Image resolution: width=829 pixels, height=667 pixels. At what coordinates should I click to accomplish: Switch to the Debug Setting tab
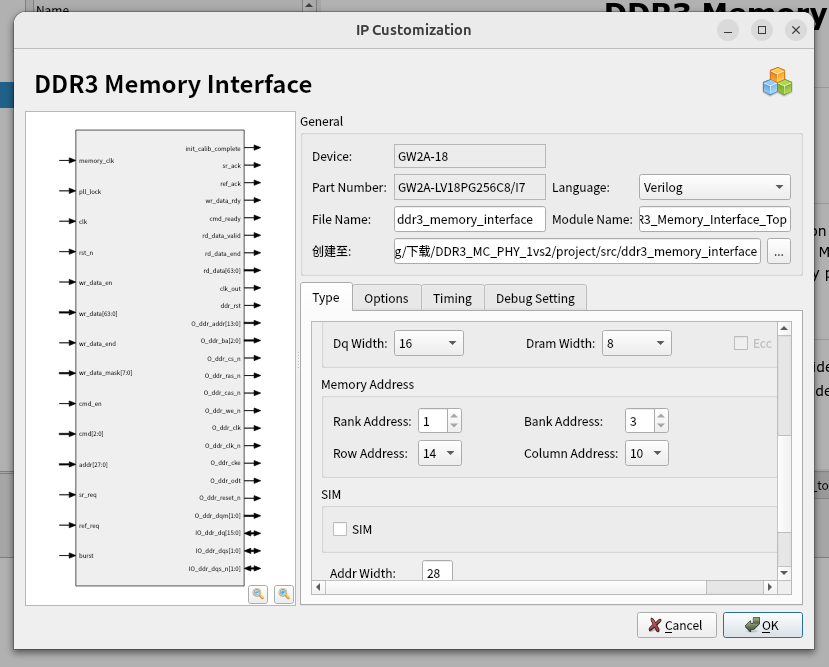pyautogui.click(x=535, y=299)
